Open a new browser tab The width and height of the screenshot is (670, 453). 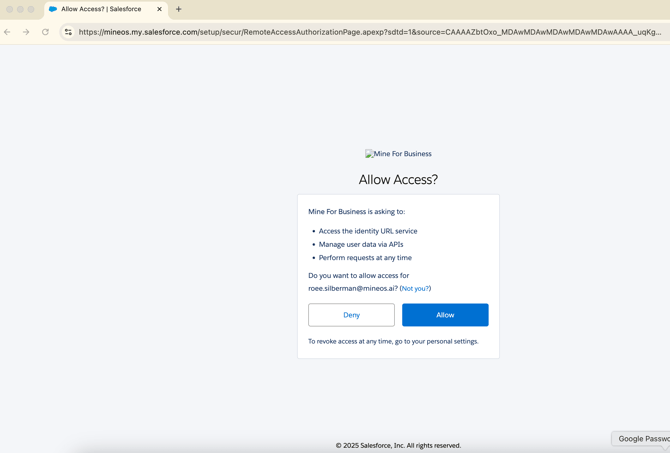[x=179, y=9]
